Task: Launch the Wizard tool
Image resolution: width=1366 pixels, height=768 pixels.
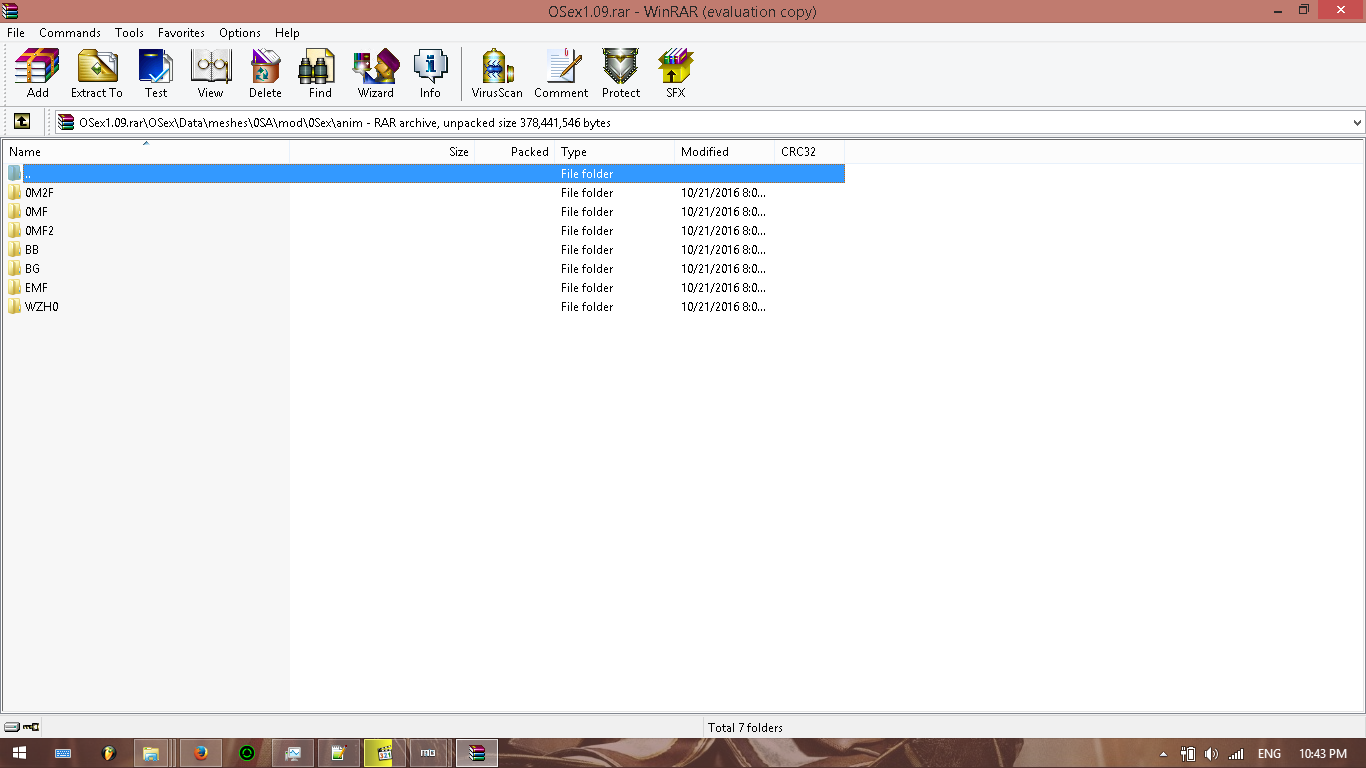Action: pos(375,73)
